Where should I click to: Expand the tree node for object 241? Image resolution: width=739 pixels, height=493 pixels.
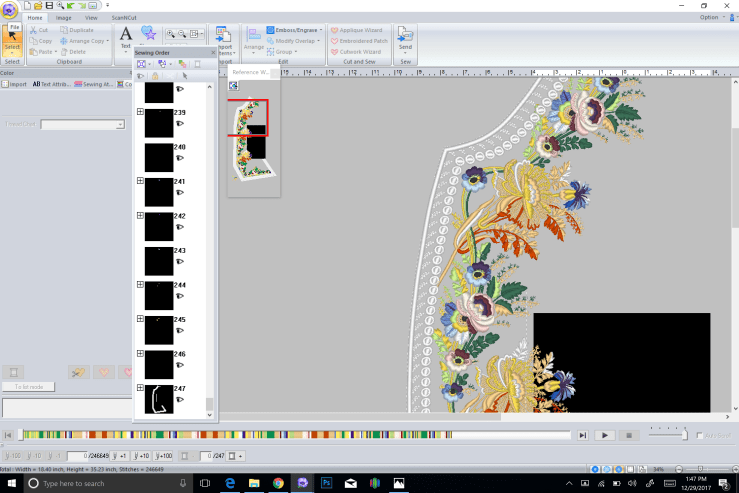[140, 181]
